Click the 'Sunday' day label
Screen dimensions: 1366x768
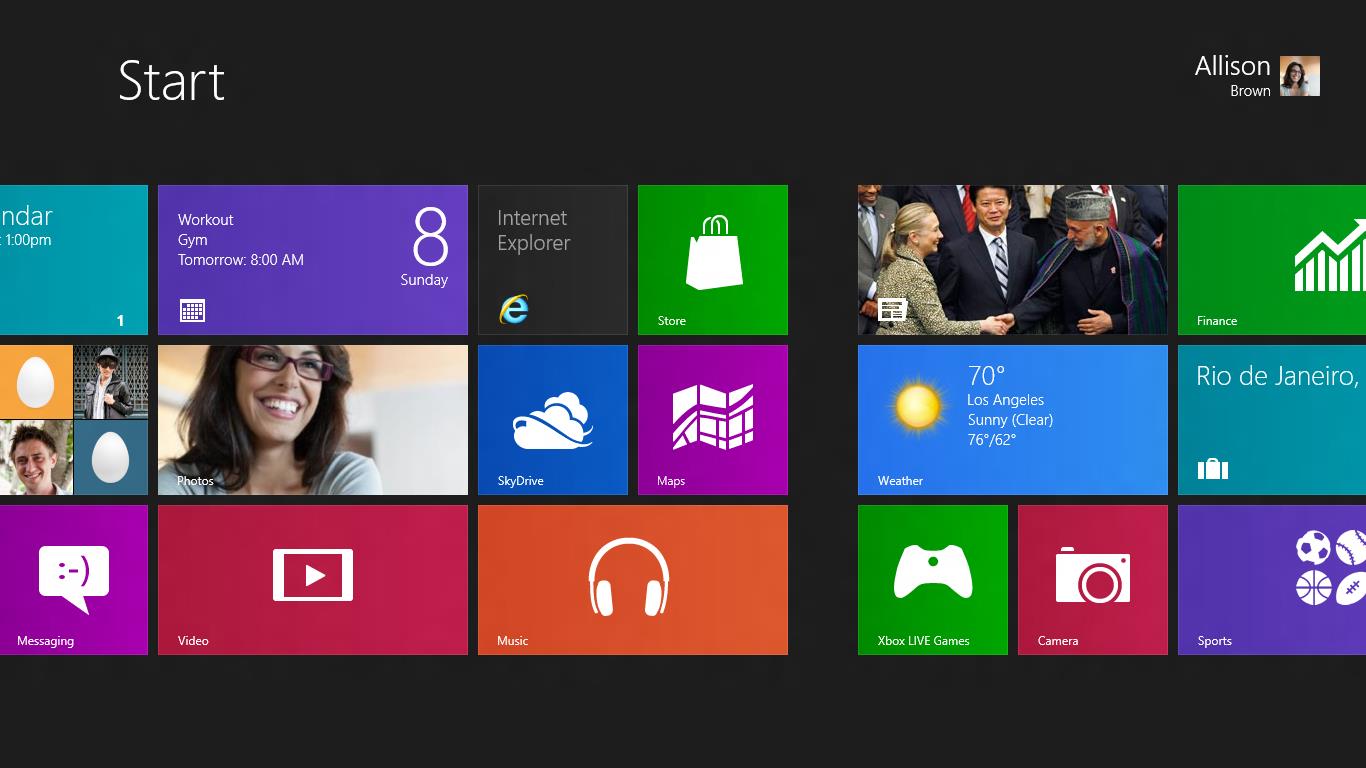pos(424,280)
